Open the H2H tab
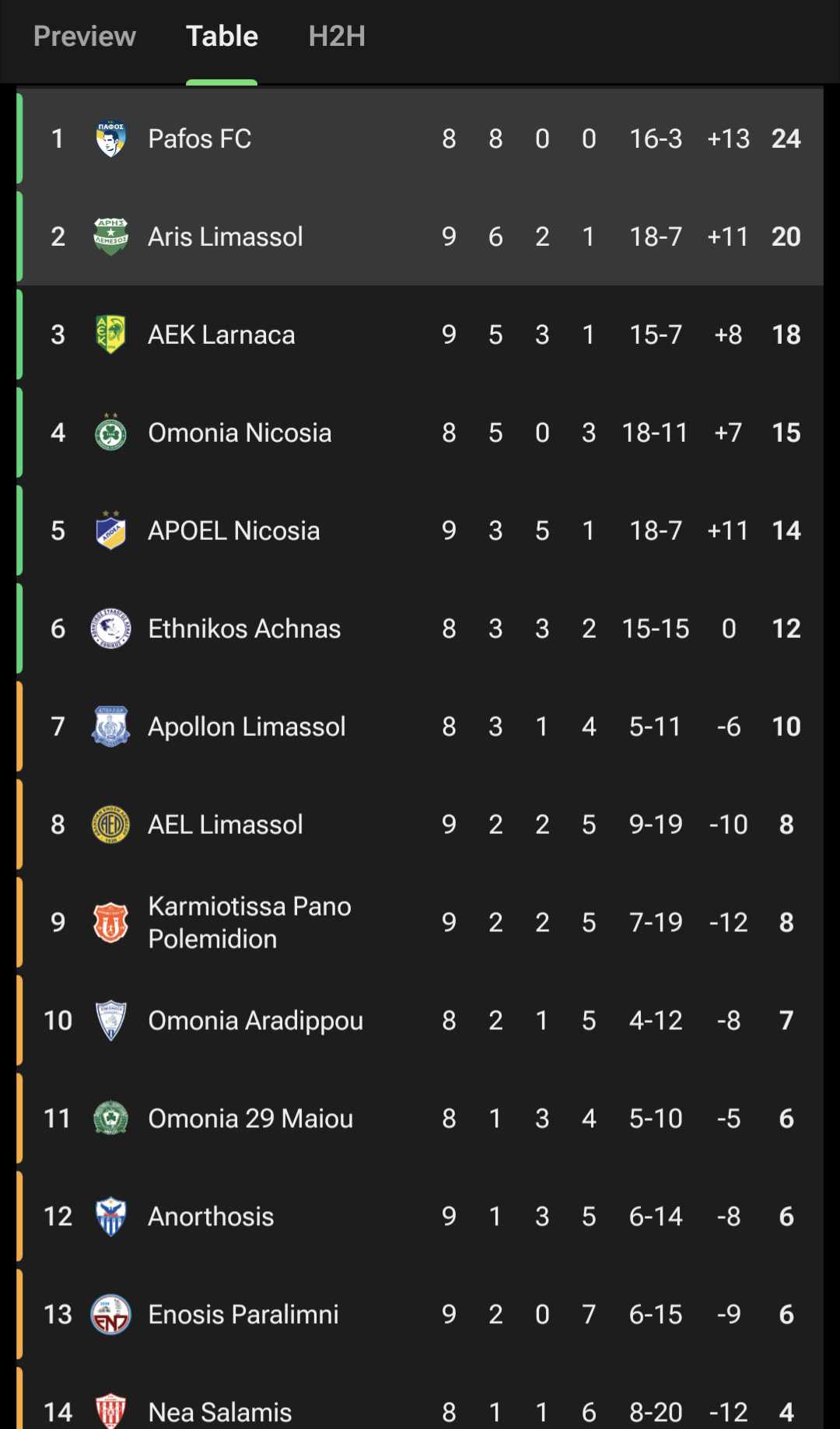 coord(337,36)
